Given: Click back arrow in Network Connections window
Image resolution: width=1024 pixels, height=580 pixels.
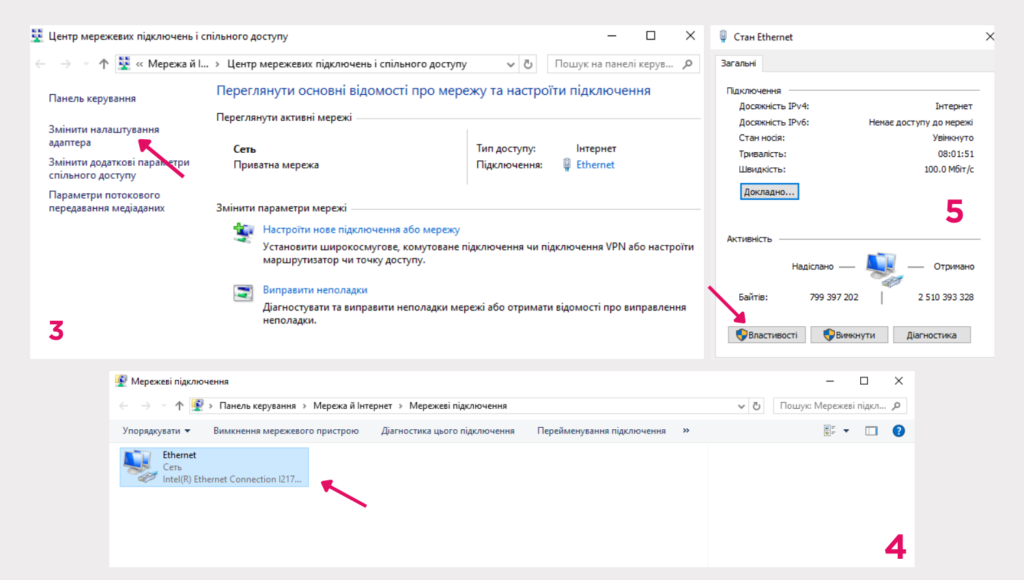Looking at the screenshot, I should [x=124, y=406].
